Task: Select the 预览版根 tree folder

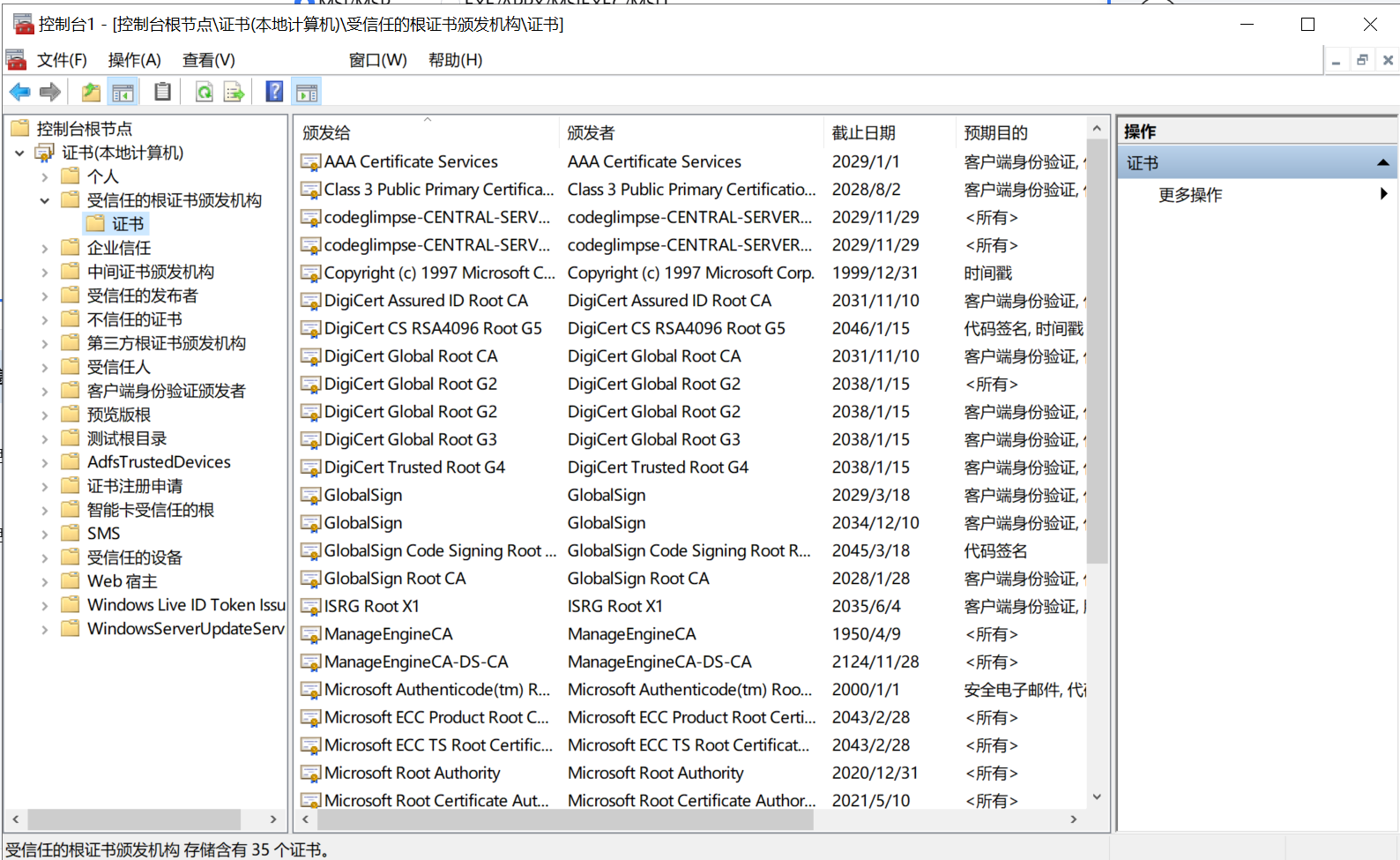Action: (x=119, y=415)
